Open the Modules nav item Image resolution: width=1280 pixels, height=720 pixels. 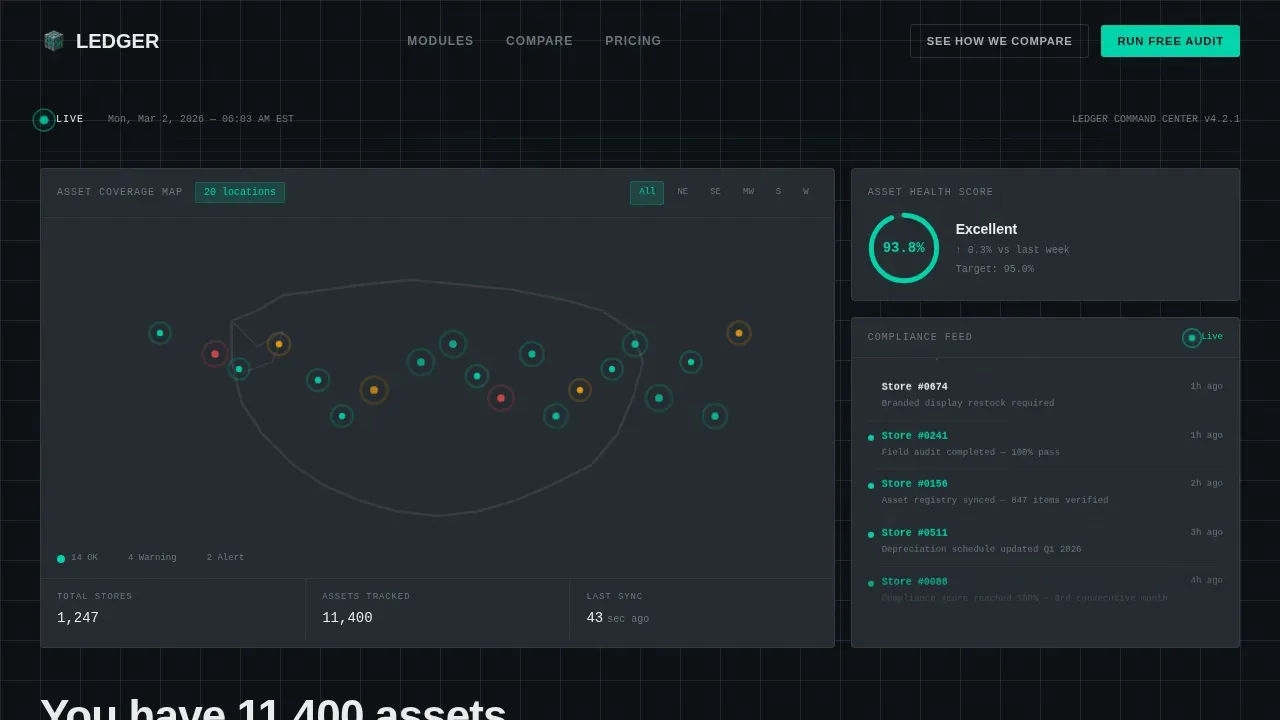[440, 41]
